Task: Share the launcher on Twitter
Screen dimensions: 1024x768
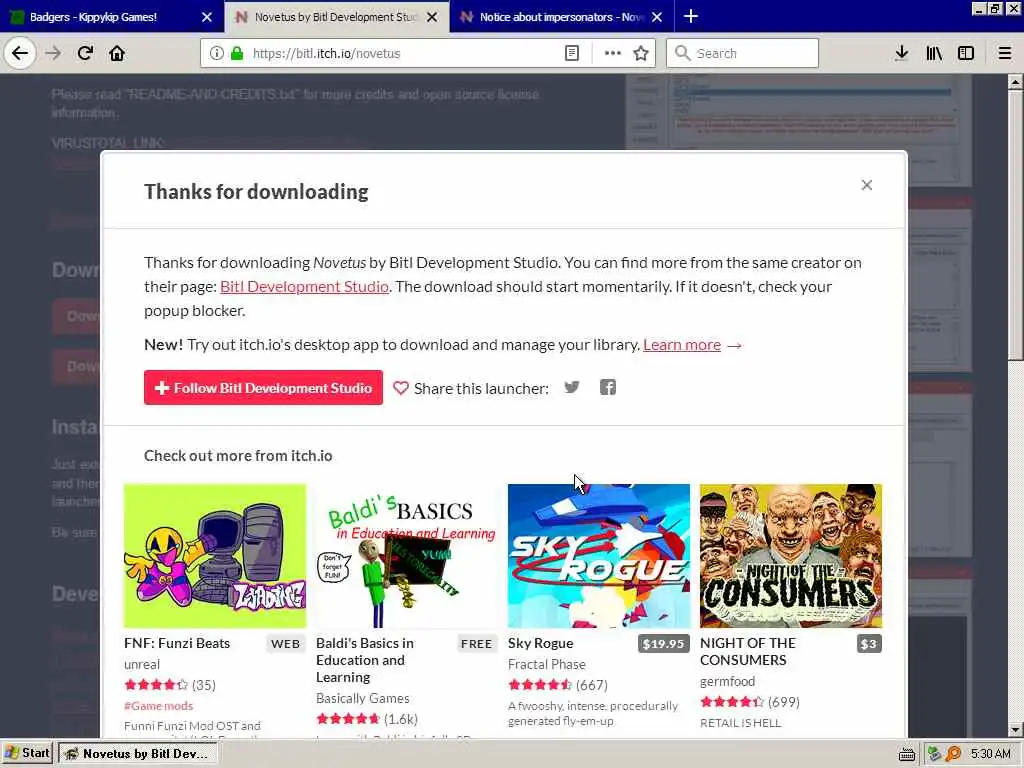Action: click(571, 387)
